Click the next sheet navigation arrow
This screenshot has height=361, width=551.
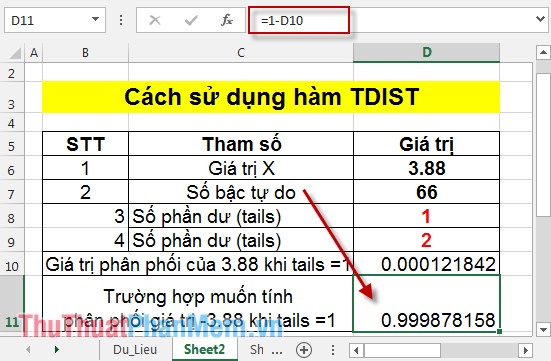coord(57,349)
